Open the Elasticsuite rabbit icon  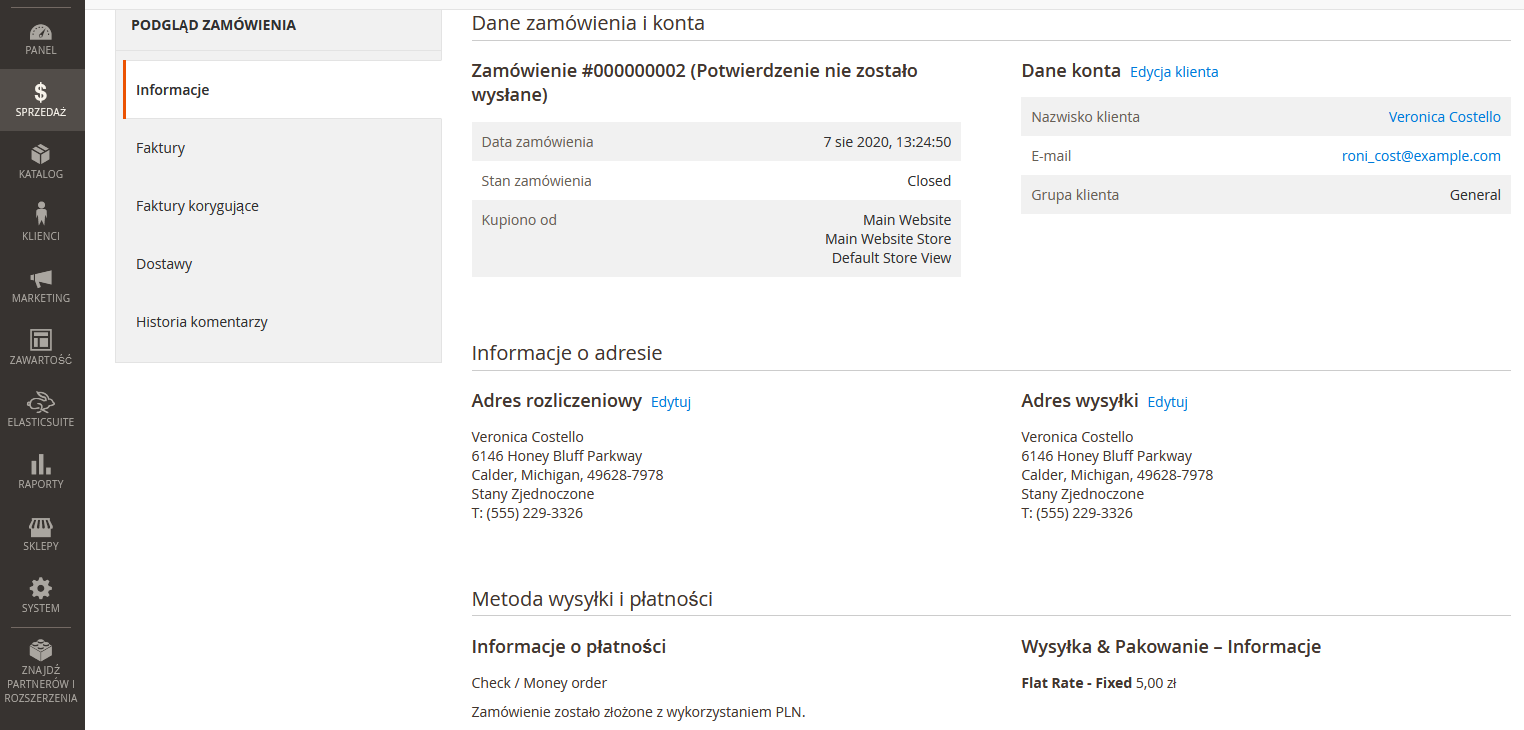(x=41, y=403)
